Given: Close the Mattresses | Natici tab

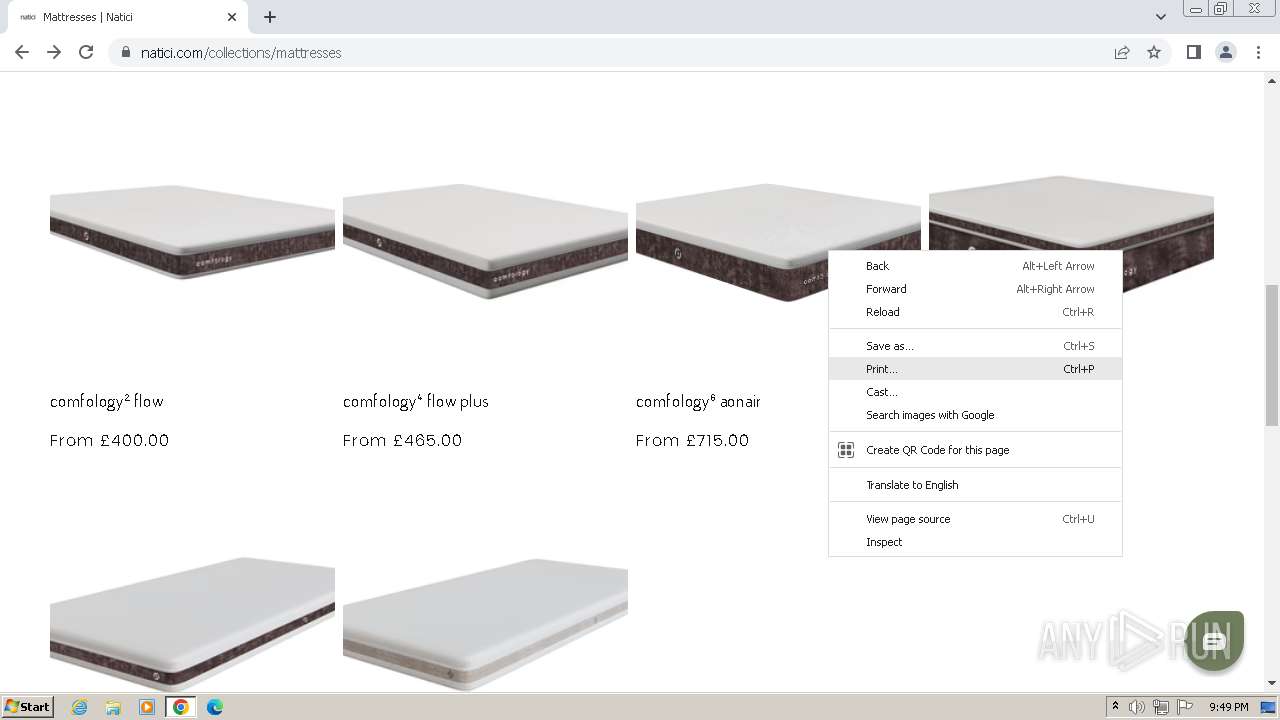Looking at the screenshot, I should pos(232,17).
